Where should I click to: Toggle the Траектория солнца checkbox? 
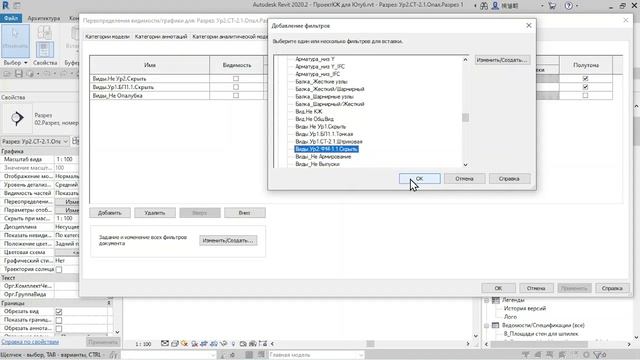pos(59,269)
